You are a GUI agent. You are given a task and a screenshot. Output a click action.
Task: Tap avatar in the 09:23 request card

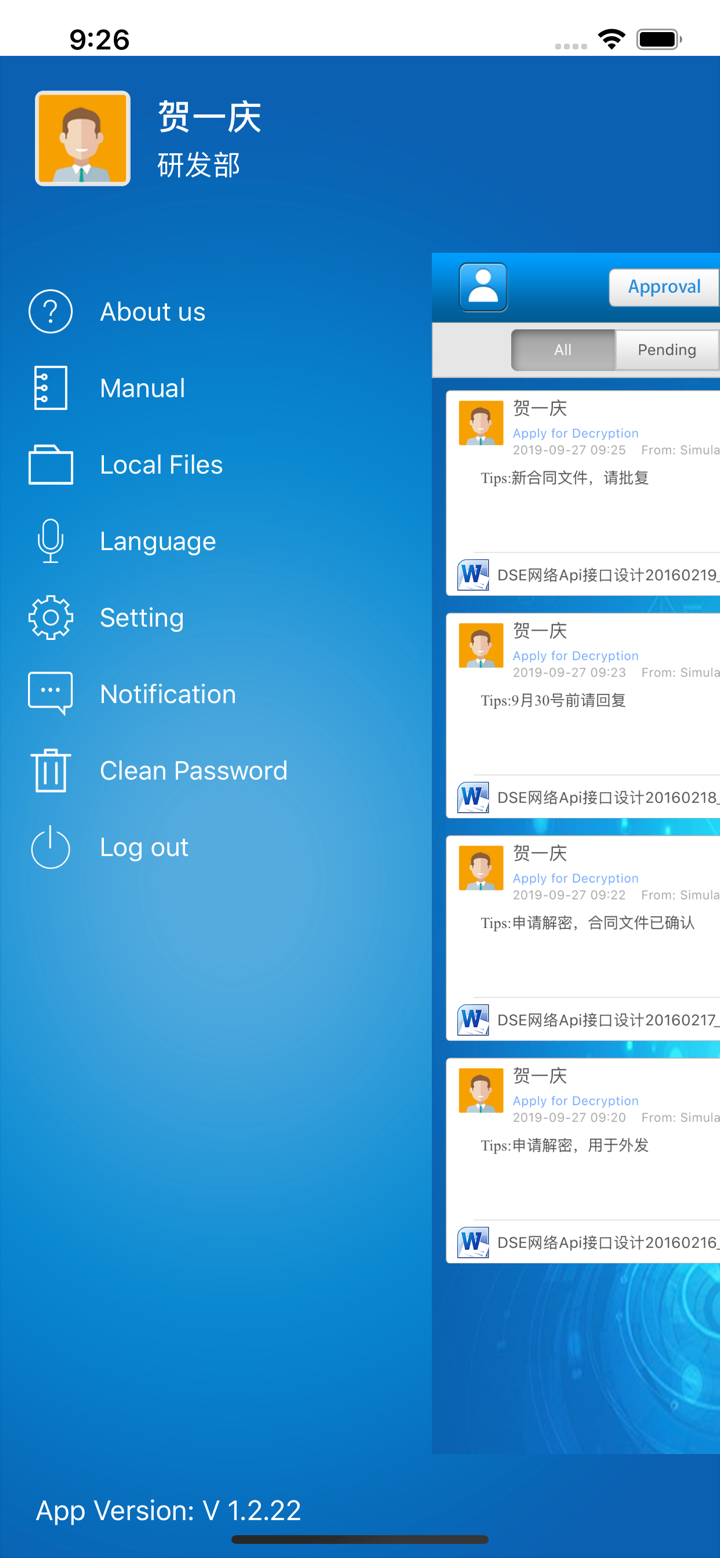coord(481,645)
